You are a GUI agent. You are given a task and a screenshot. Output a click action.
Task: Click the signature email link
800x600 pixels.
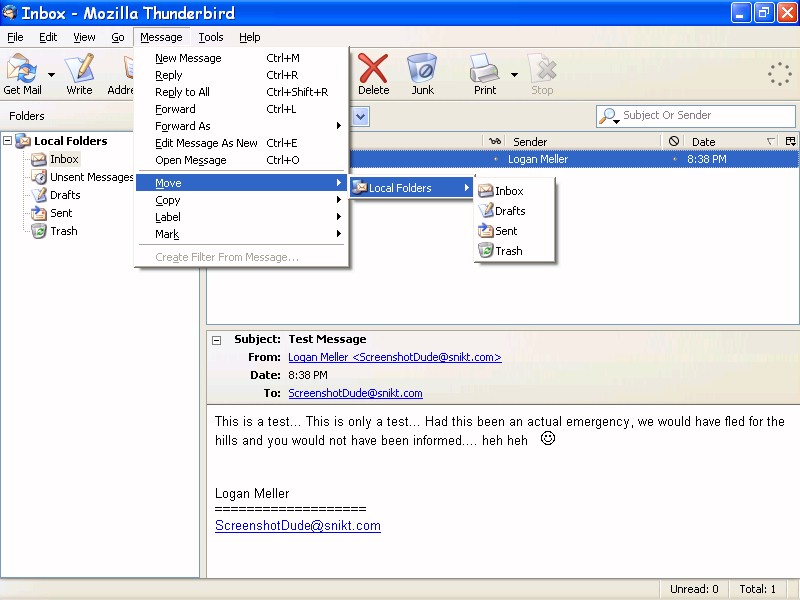pos(298,526)
